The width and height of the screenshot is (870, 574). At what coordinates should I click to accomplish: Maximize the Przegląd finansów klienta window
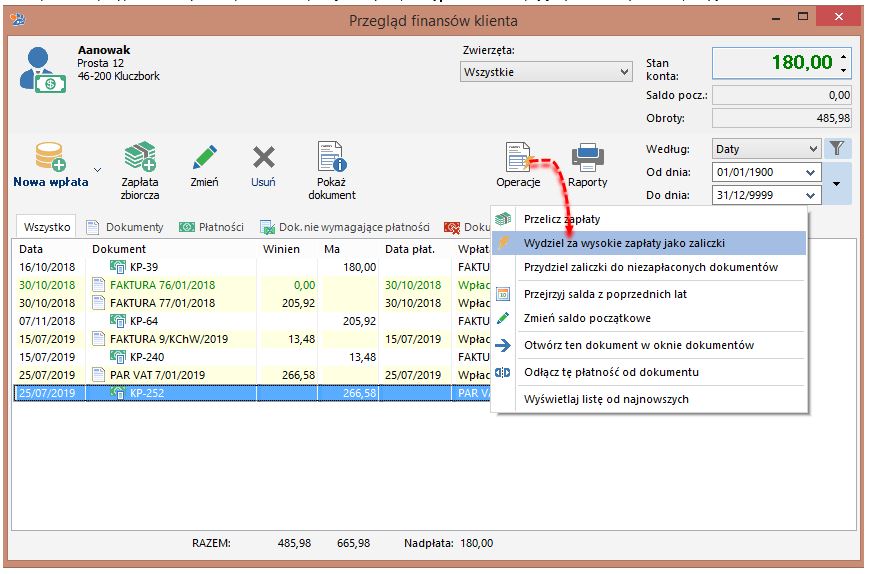point(803,17)
